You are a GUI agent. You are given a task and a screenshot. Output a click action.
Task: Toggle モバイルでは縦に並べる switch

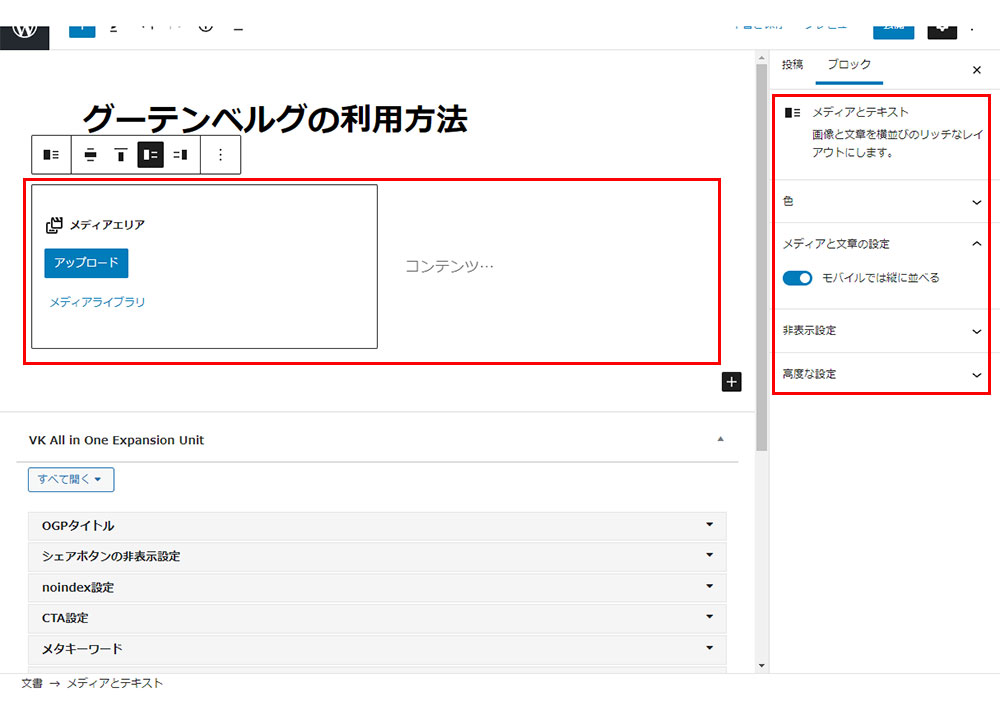(797, 278)
